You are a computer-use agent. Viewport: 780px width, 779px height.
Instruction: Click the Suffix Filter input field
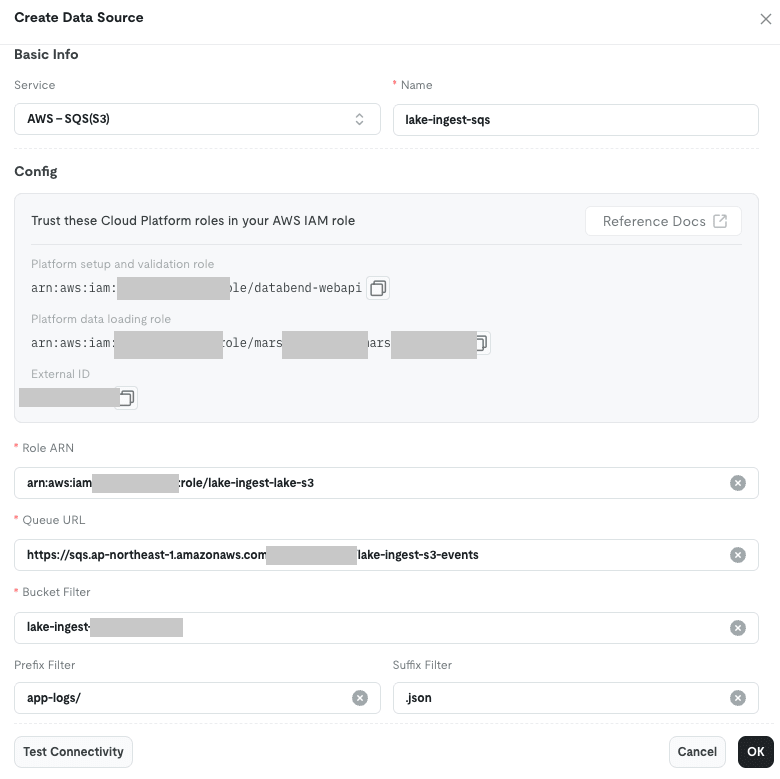coord(576,698)
